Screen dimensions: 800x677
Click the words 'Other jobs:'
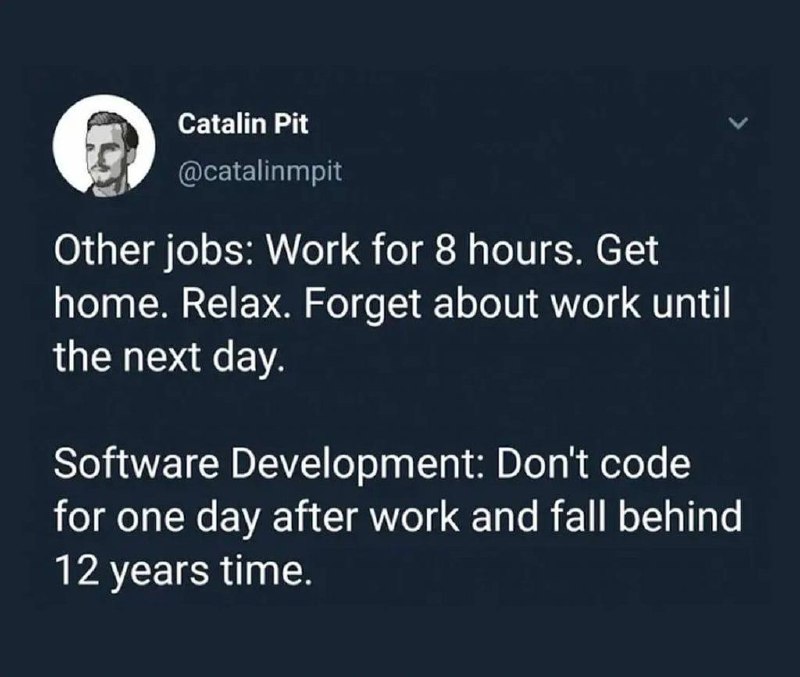151,253
